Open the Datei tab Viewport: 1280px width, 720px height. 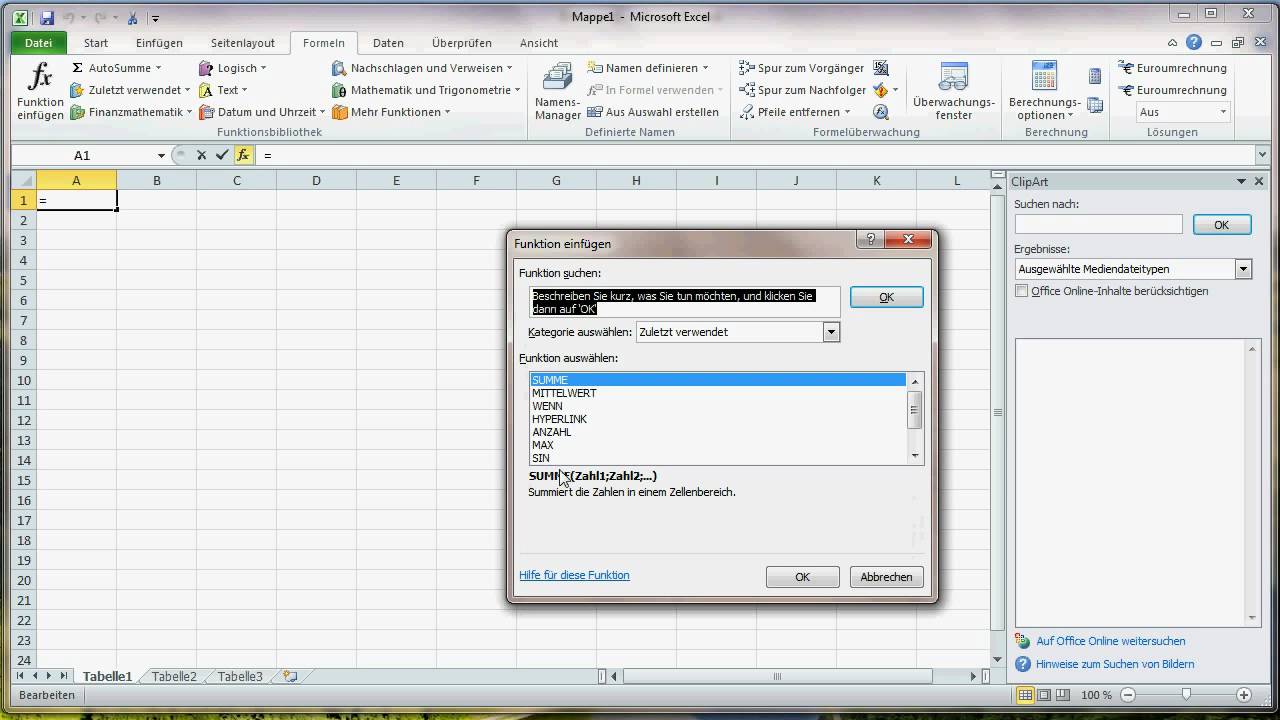tap(38, 43)
